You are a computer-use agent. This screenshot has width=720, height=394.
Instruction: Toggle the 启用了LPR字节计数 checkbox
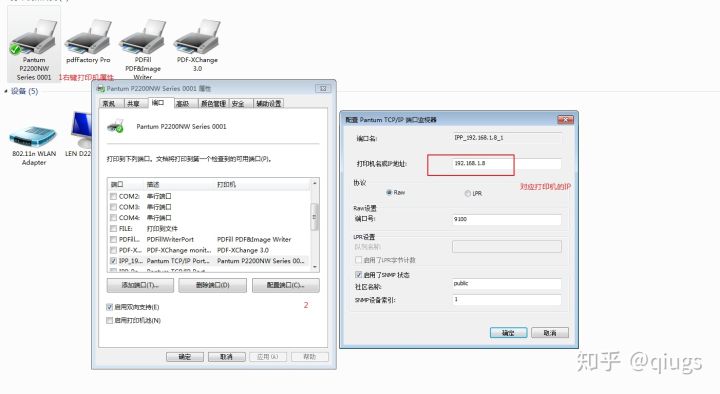pos(359,260)
